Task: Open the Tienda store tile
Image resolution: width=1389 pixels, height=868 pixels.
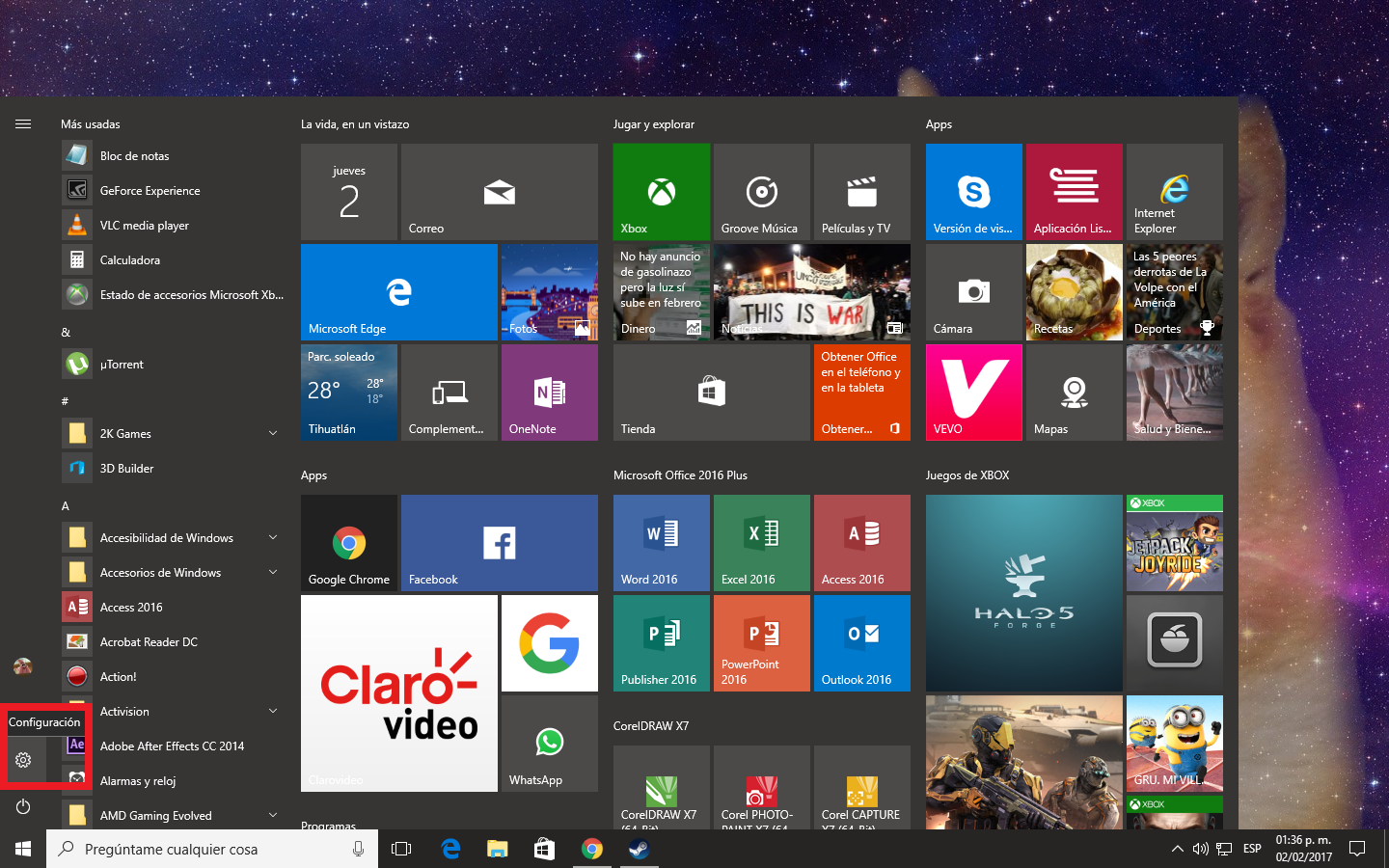Action: (712, 393)
